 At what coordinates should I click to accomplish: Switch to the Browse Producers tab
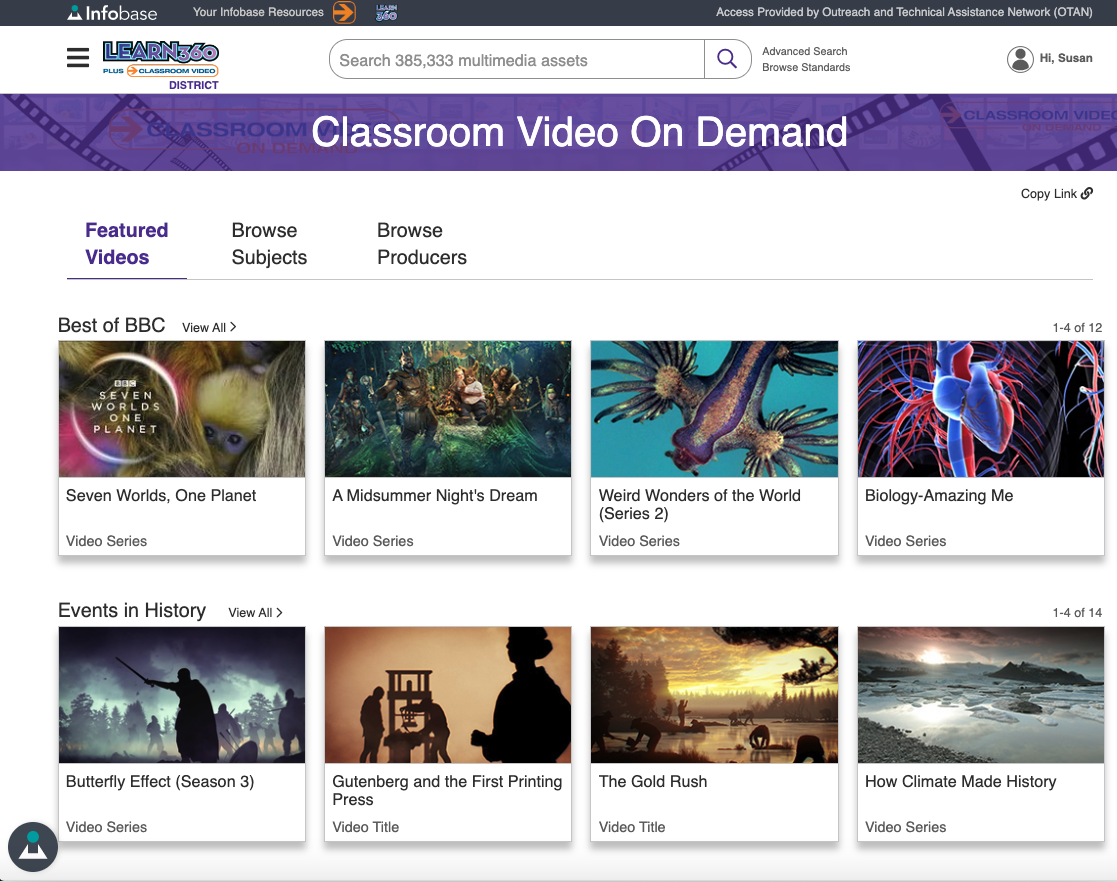[421, 243]
